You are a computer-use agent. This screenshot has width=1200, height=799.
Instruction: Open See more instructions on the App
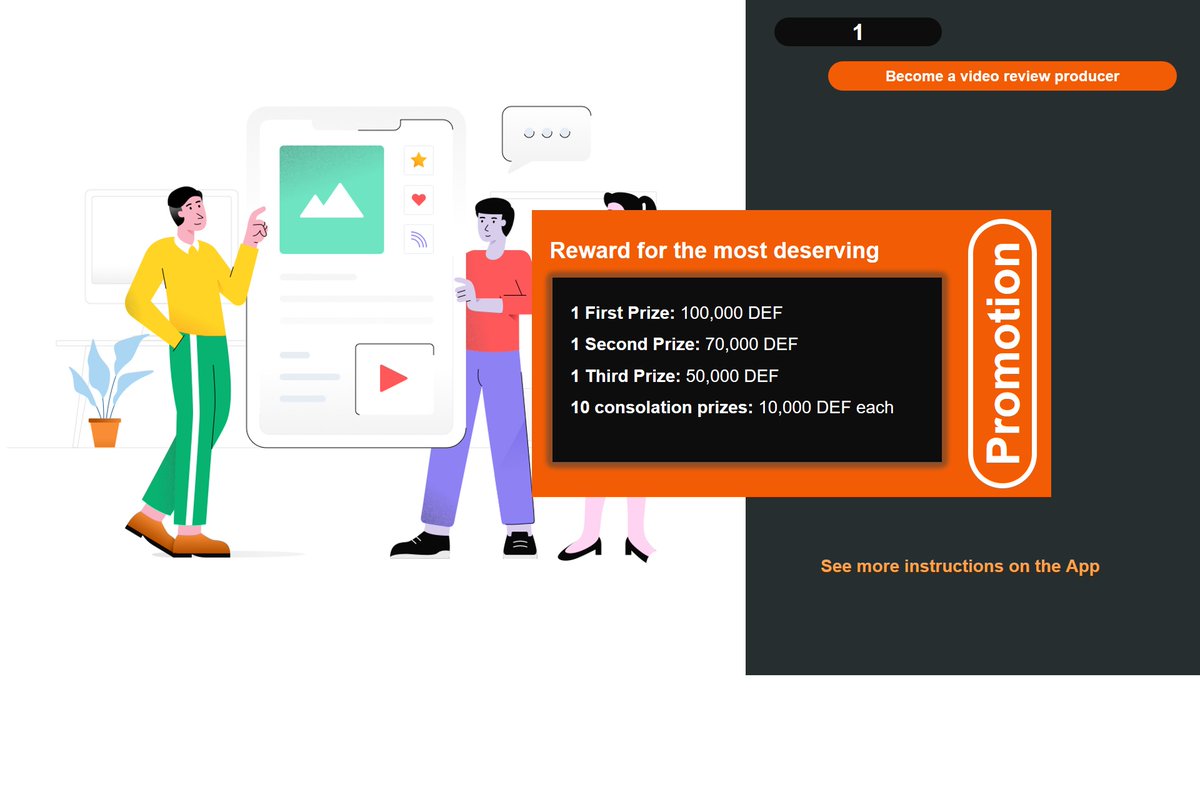(x=960, y=566)
